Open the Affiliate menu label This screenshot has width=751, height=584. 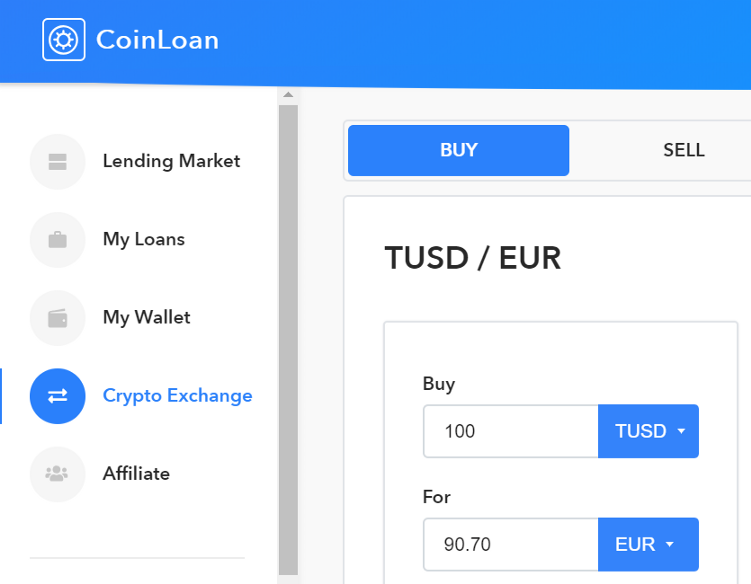pos(137,474)
